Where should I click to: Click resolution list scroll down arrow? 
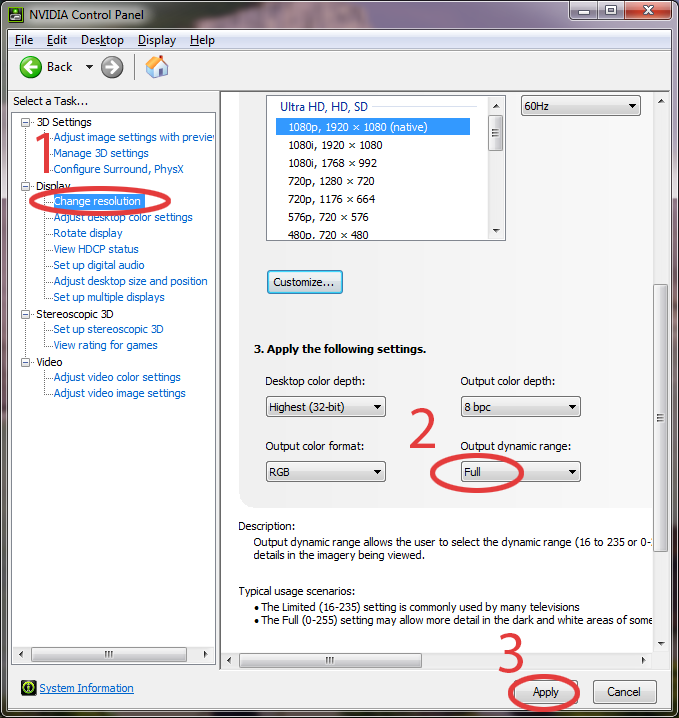tap(496, 231)
